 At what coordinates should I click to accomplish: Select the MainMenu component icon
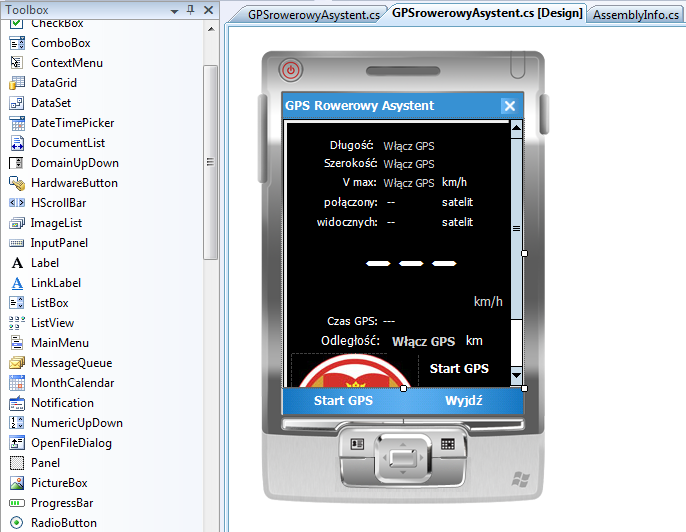click(x=17, y=343)
